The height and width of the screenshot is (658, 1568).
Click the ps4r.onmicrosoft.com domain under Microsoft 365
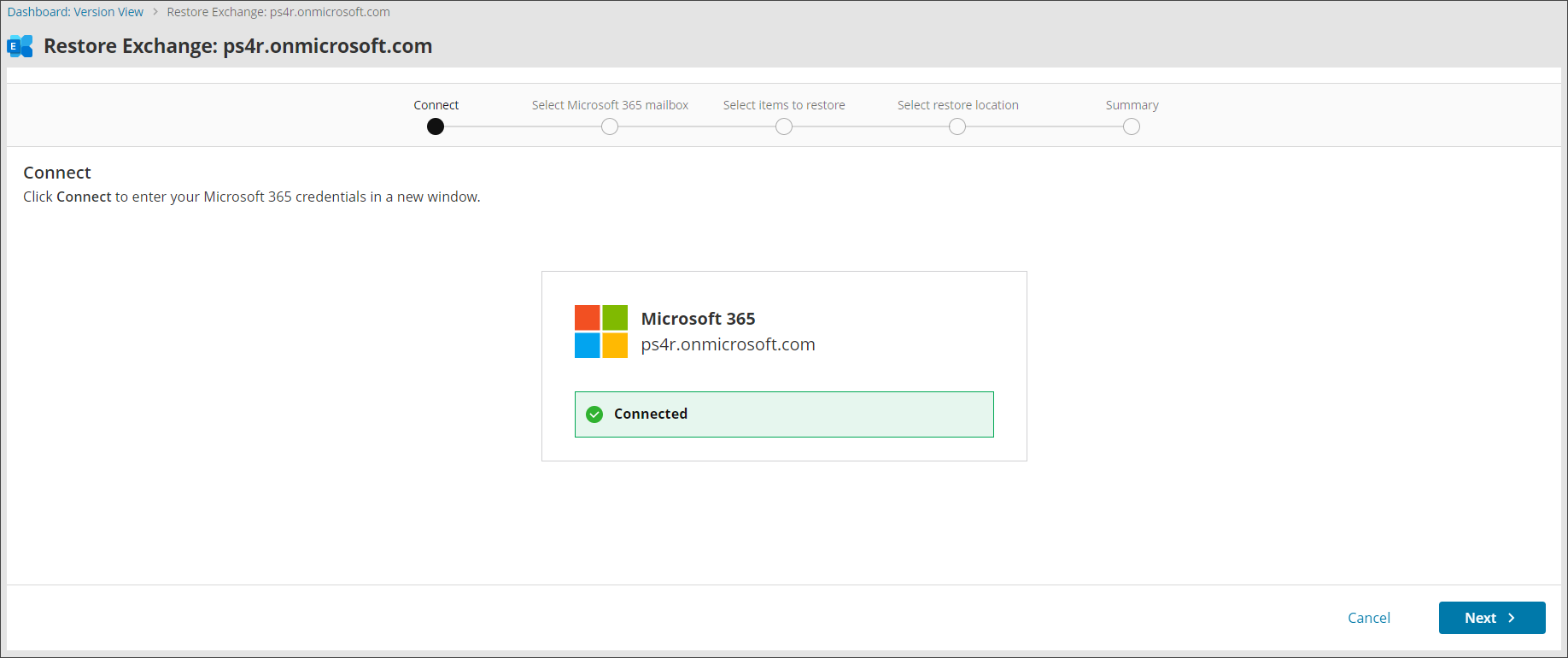(728, 344)
